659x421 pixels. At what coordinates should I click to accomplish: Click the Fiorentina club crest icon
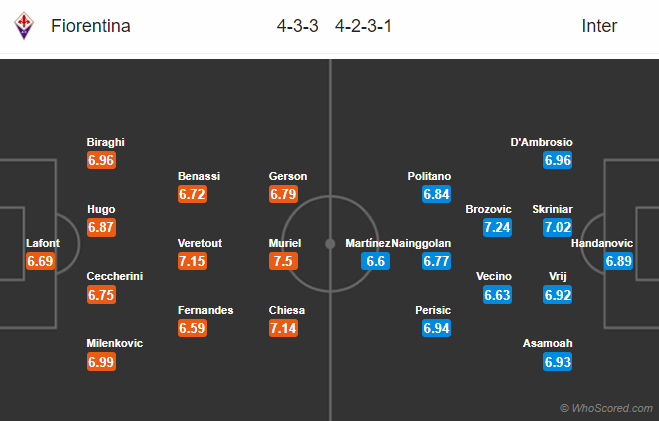(x=23, y=26)
